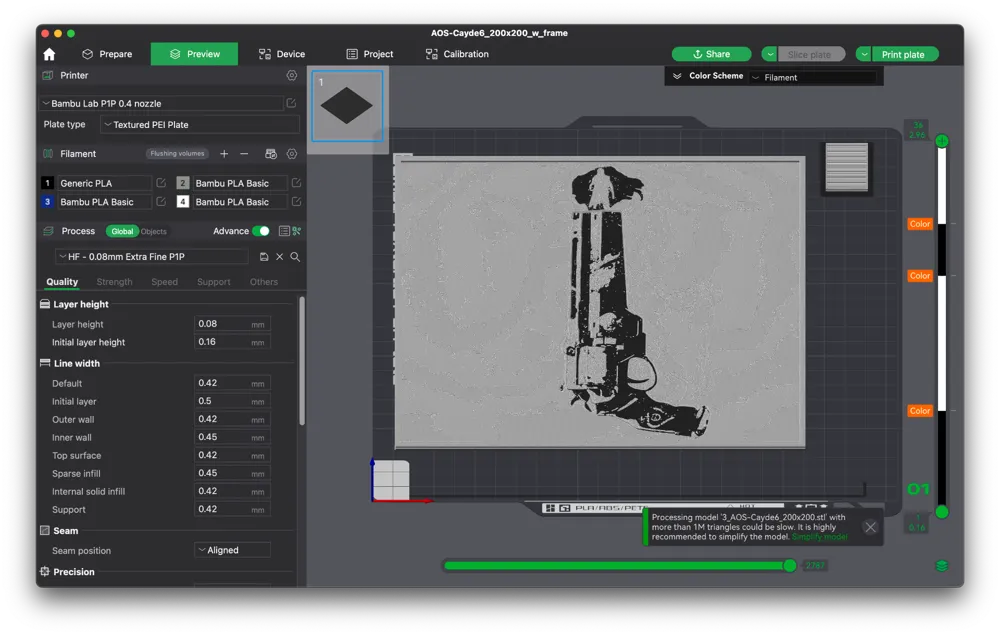This screenshot has width=1000, height=635.
Task: Click the horizontal layer progress slider handle
Action: pyautogui.click(x=789, y=566)
